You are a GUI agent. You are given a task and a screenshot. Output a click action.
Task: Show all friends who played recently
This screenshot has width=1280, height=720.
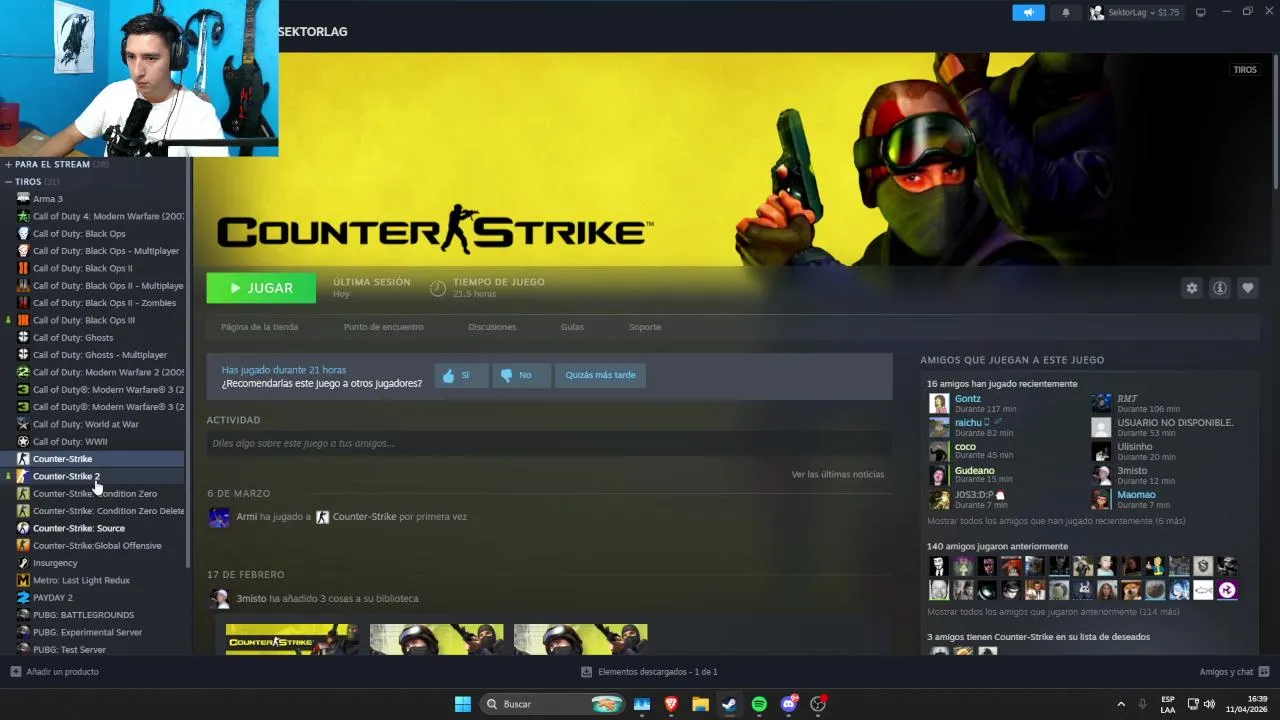pos(1056,521)
